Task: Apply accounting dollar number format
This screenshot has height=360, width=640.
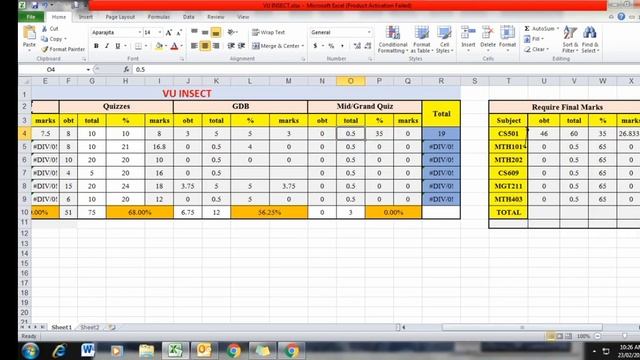Action: tap(315, 46)
